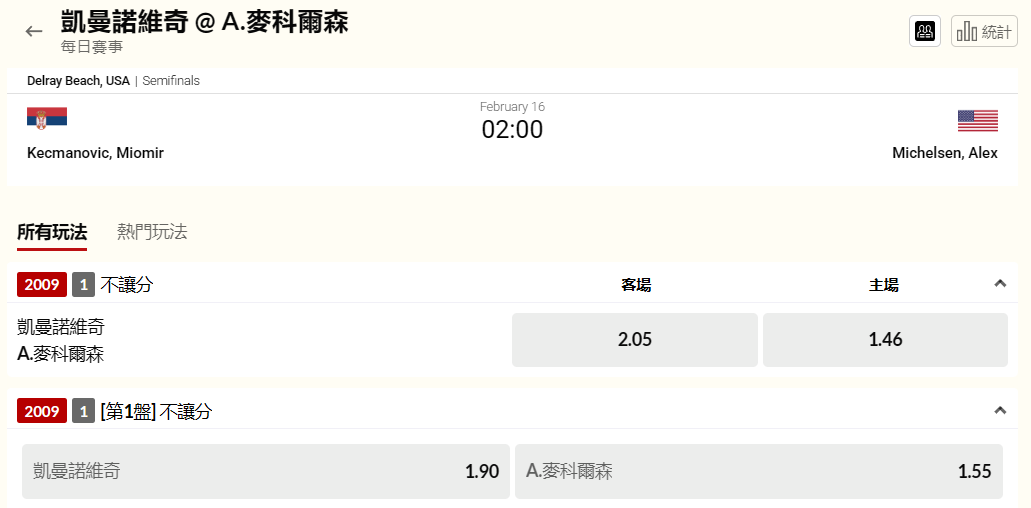Pick A.麥科爾森 at 1.55 for first set
Viewport: 1031px width, 508px height.
(759, 471)
